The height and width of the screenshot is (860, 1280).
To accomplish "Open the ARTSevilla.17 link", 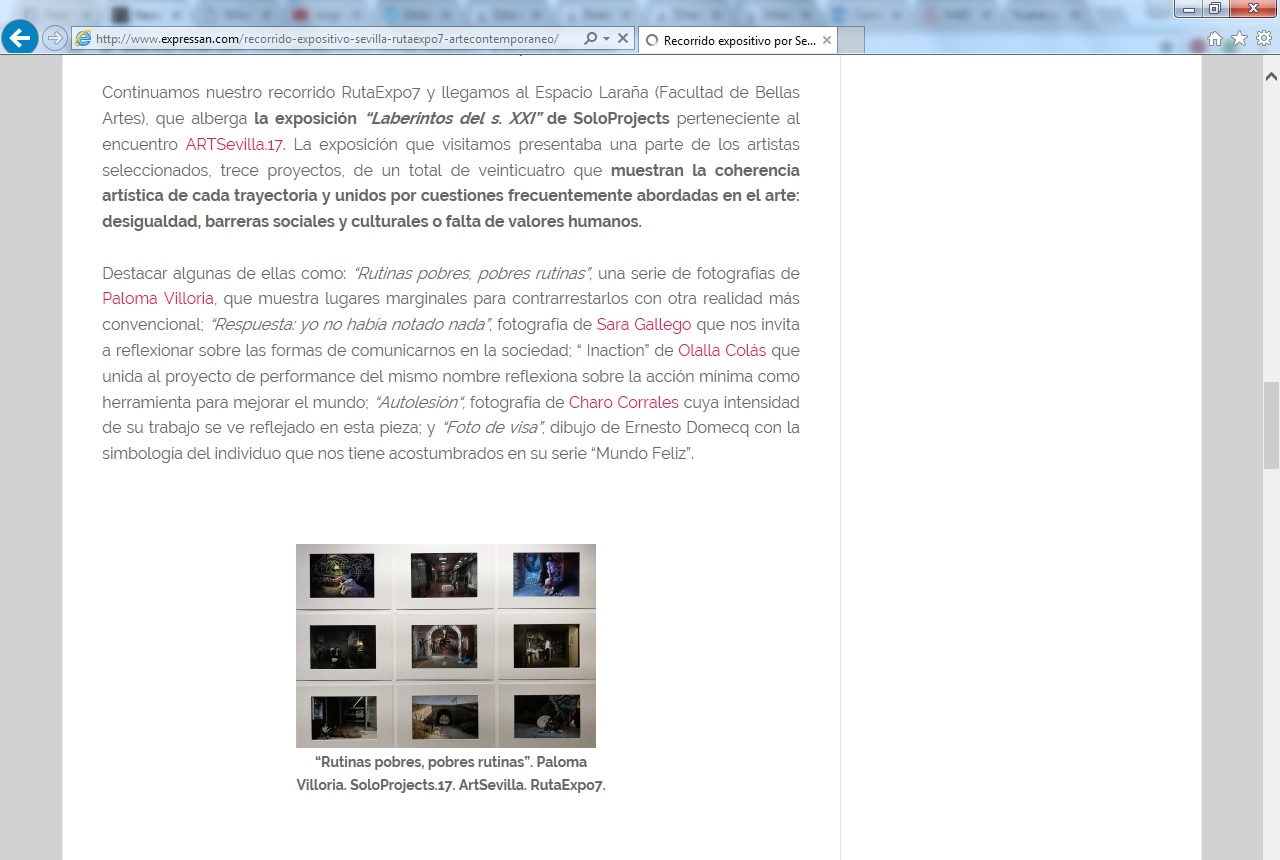I will click(234, 144).
